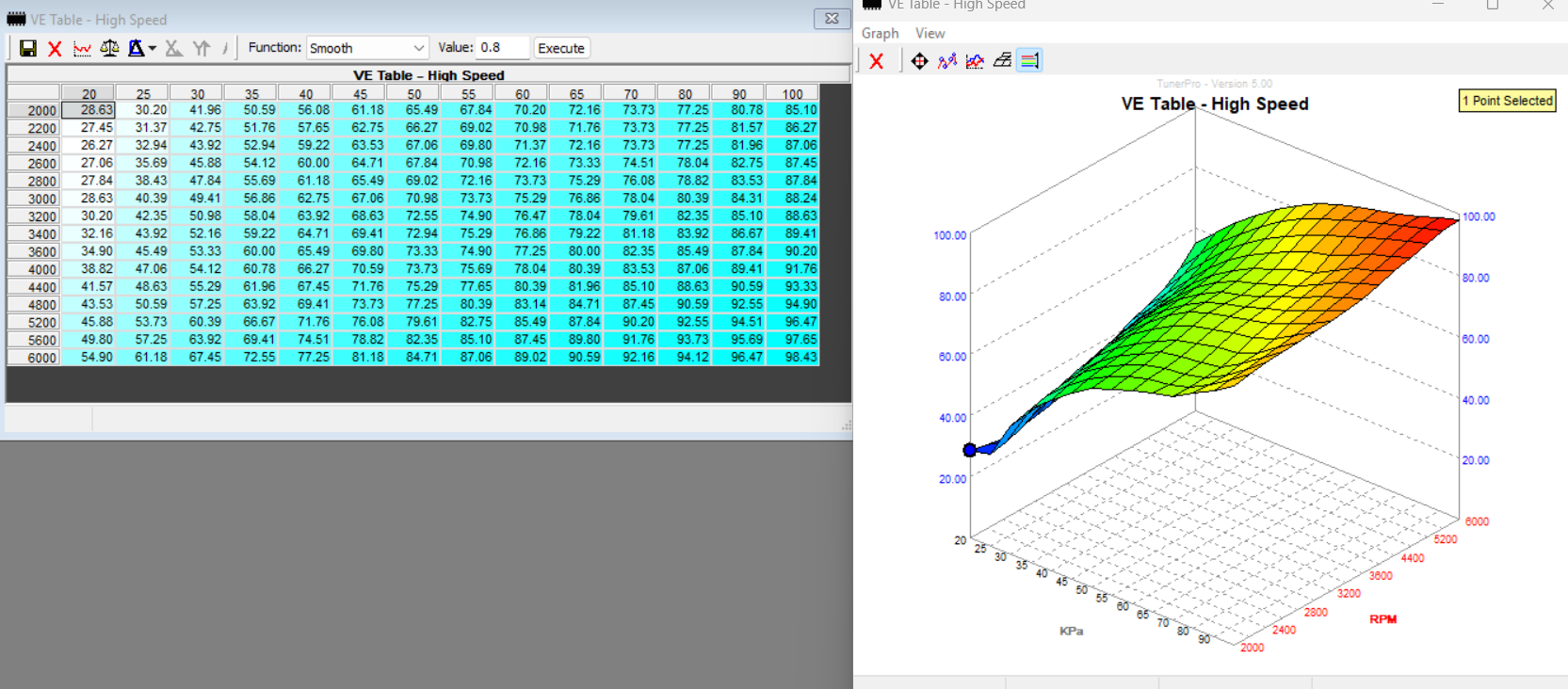Click the red X in the table toolbar
The image size is (1568, 689).
[x=55, y=48]
